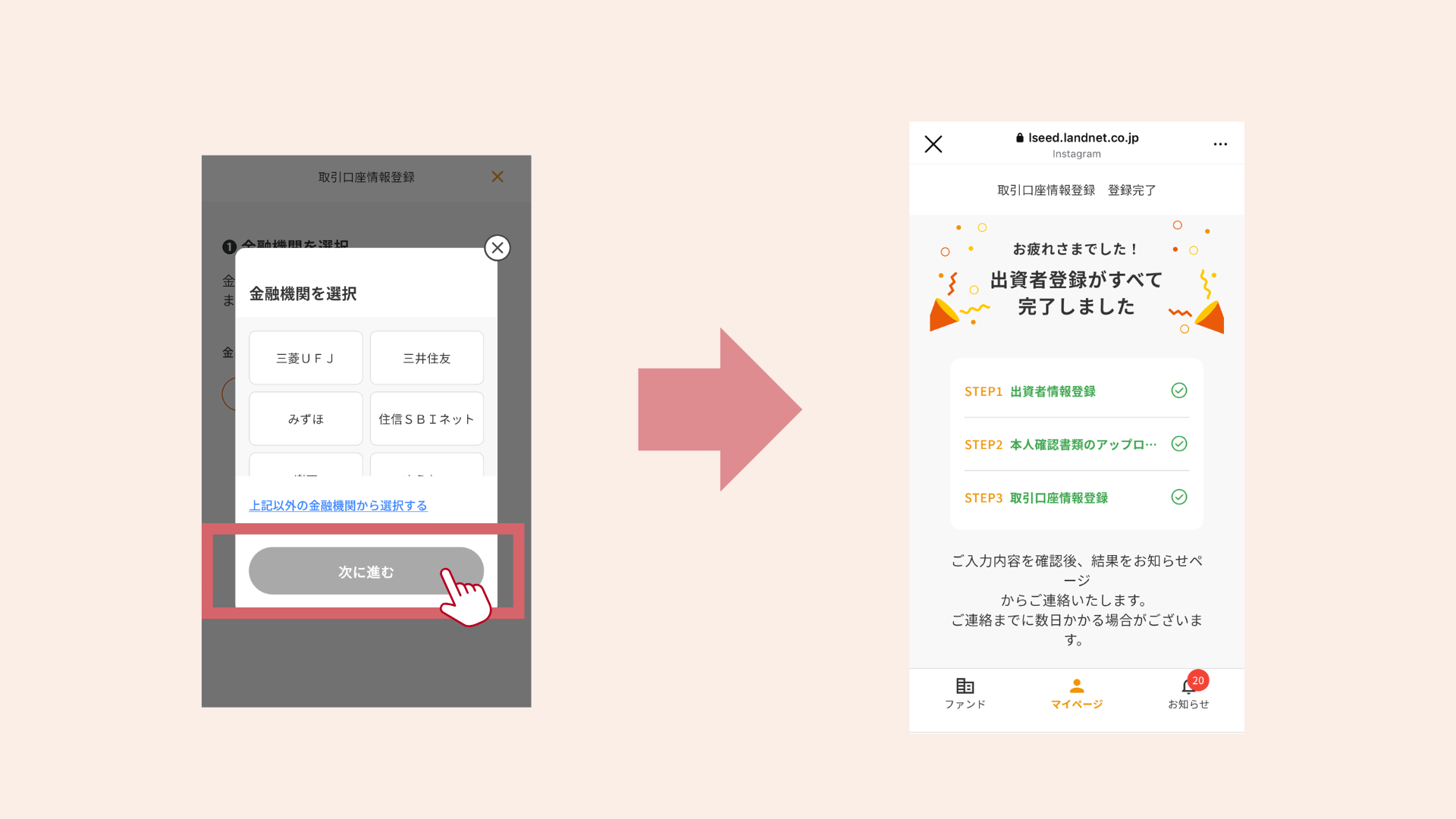This screenshot has width=1456, height=819.
Task: Select みずほ bank option
Action: coord(306,419)
